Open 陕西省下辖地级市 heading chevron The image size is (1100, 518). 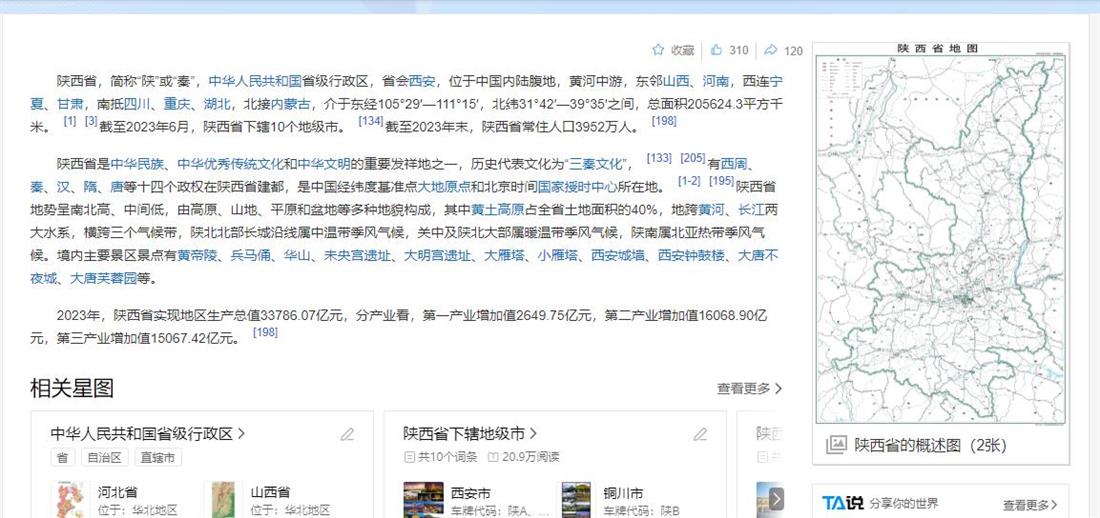point(533,434)
